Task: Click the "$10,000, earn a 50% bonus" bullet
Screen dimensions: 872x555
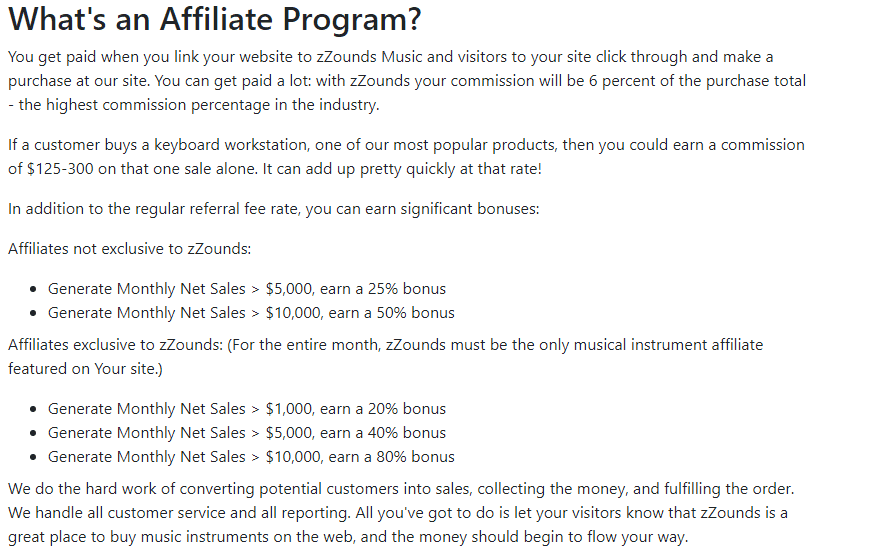Action: point(251,313)
